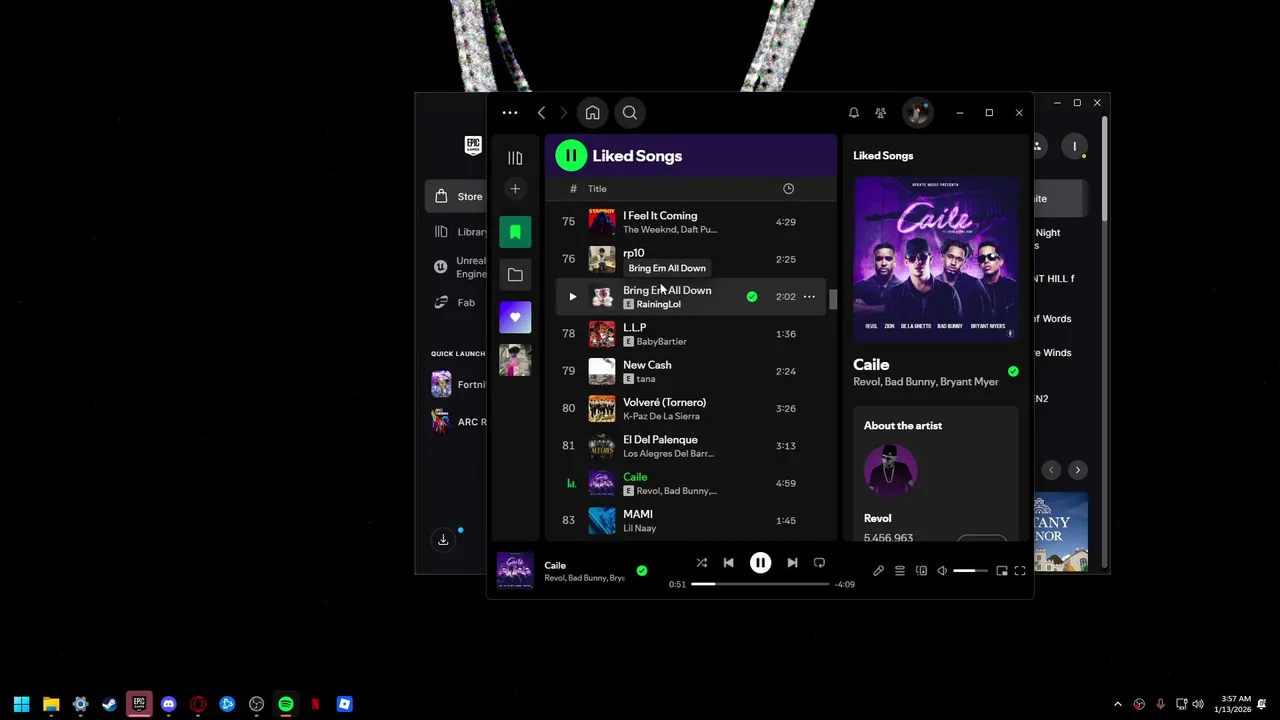The height and width of the screenshot is (720, 1280).
Task: Open the lyrics microphone icon
Action: point(878,571)
